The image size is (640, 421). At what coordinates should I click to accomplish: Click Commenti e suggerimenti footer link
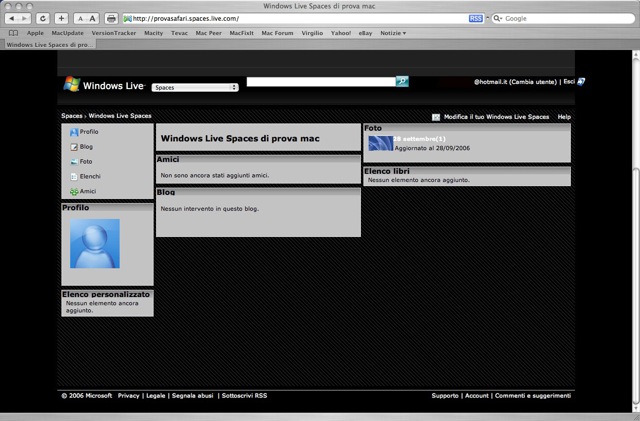click(533, 396)
